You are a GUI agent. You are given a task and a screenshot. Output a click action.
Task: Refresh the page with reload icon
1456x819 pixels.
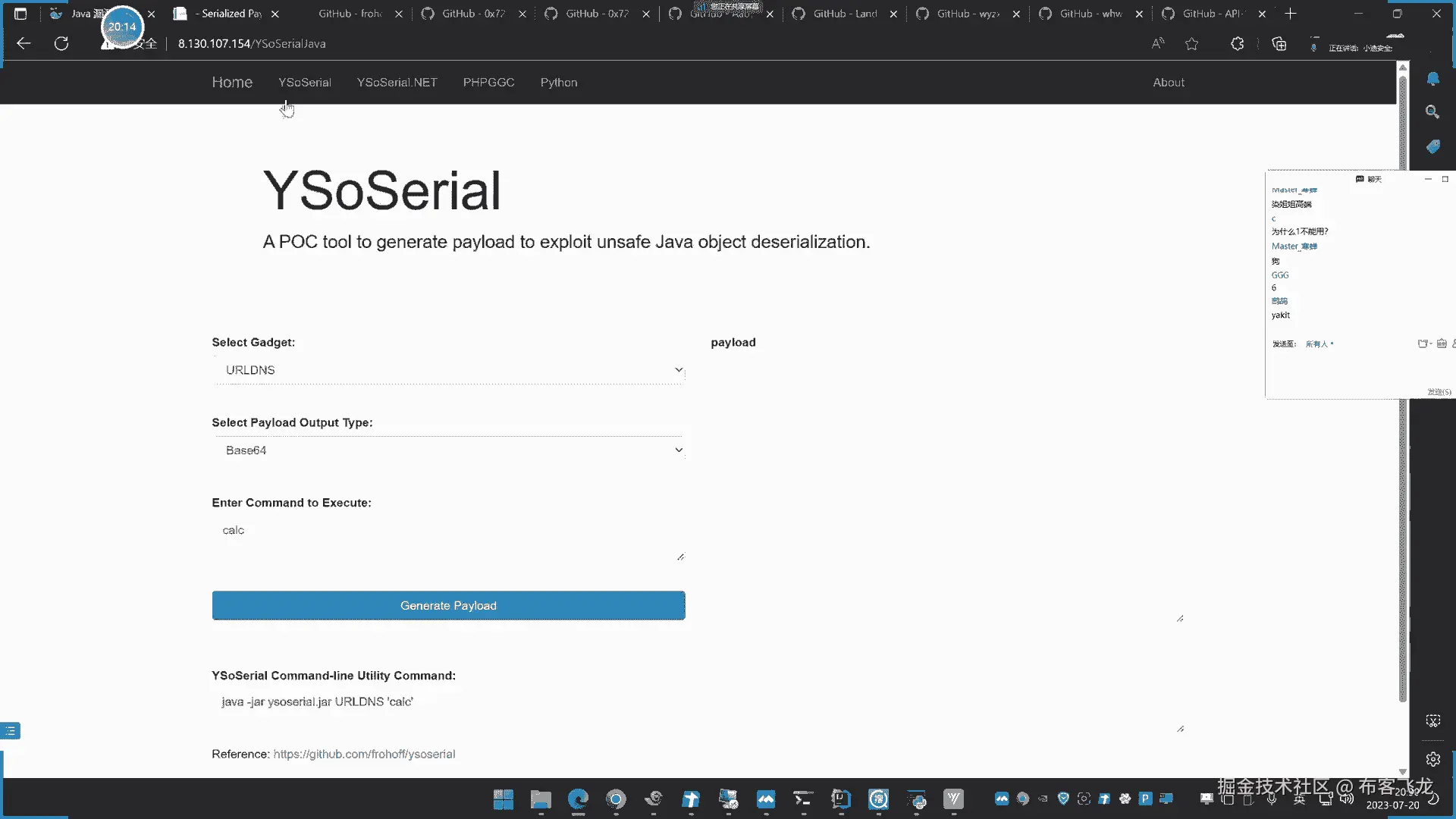tap(61, 44)
